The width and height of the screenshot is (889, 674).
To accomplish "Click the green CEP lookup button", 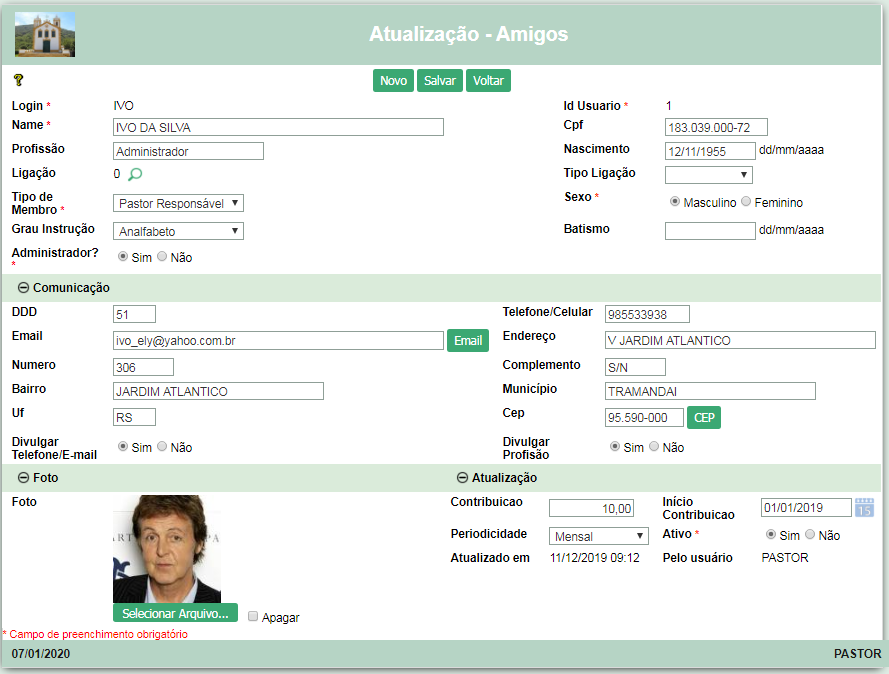I will 704,418.
